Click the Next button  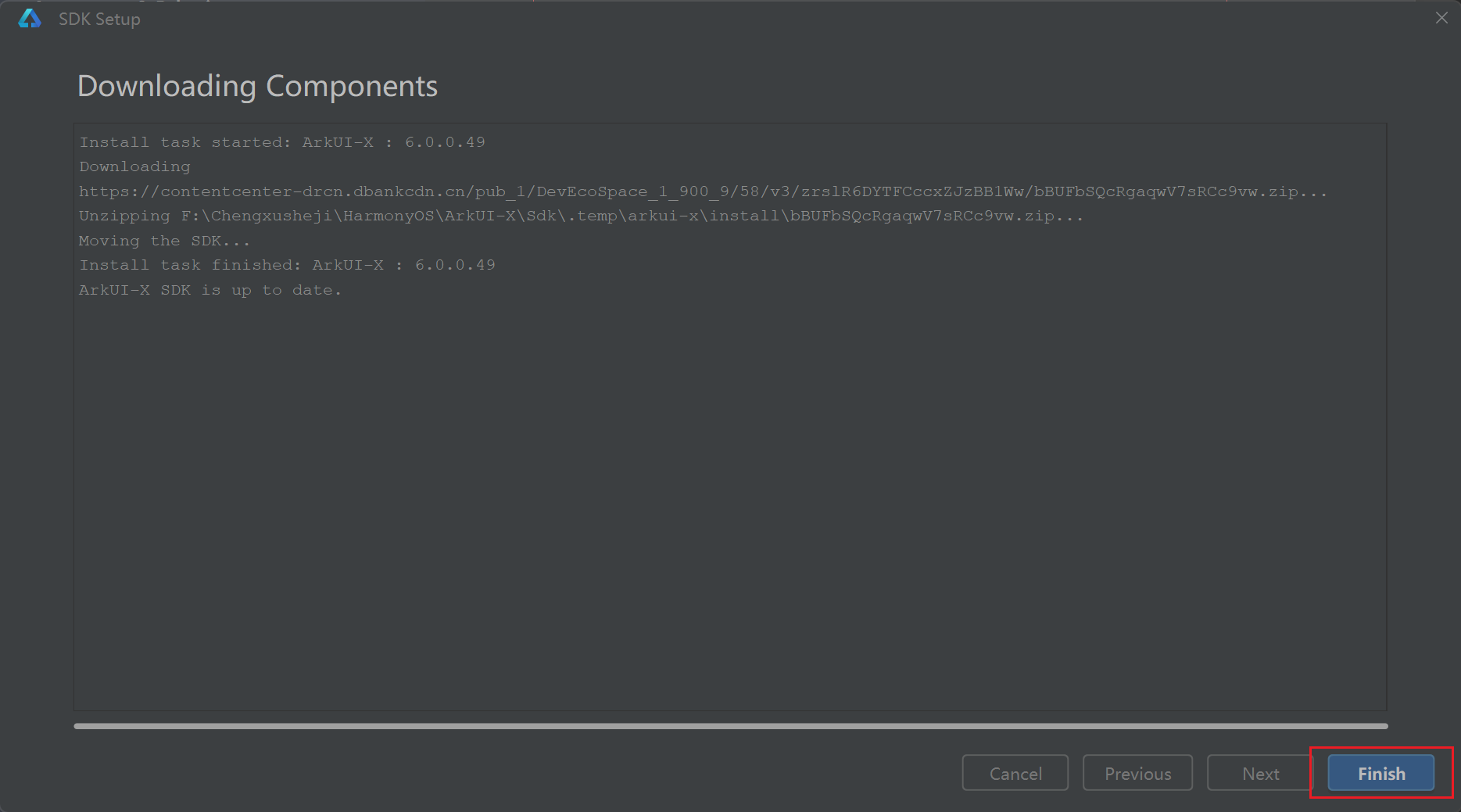click(x=1260, y=773)
